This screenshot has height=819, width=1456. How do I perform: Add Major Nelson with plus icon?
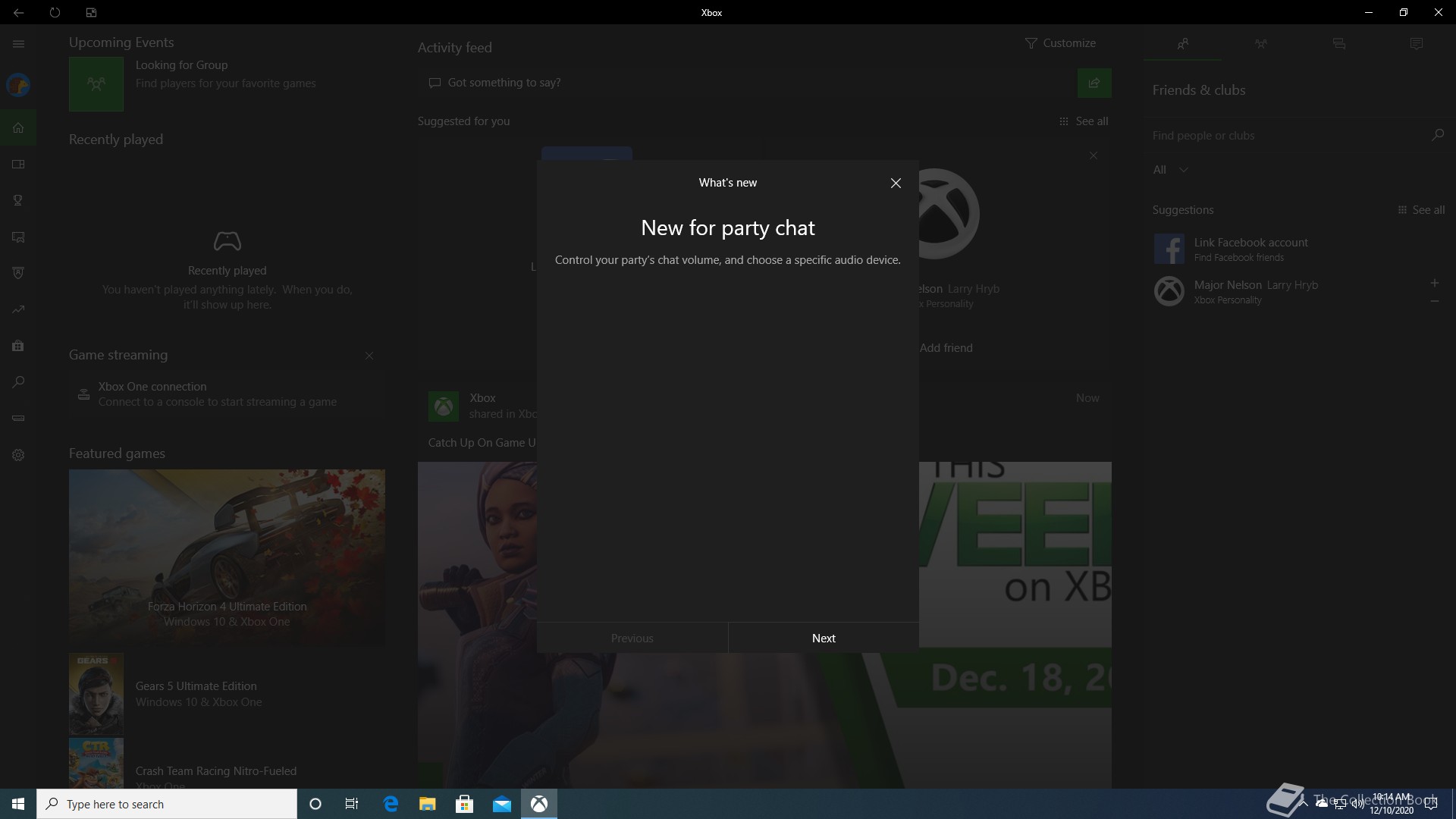1434,283
